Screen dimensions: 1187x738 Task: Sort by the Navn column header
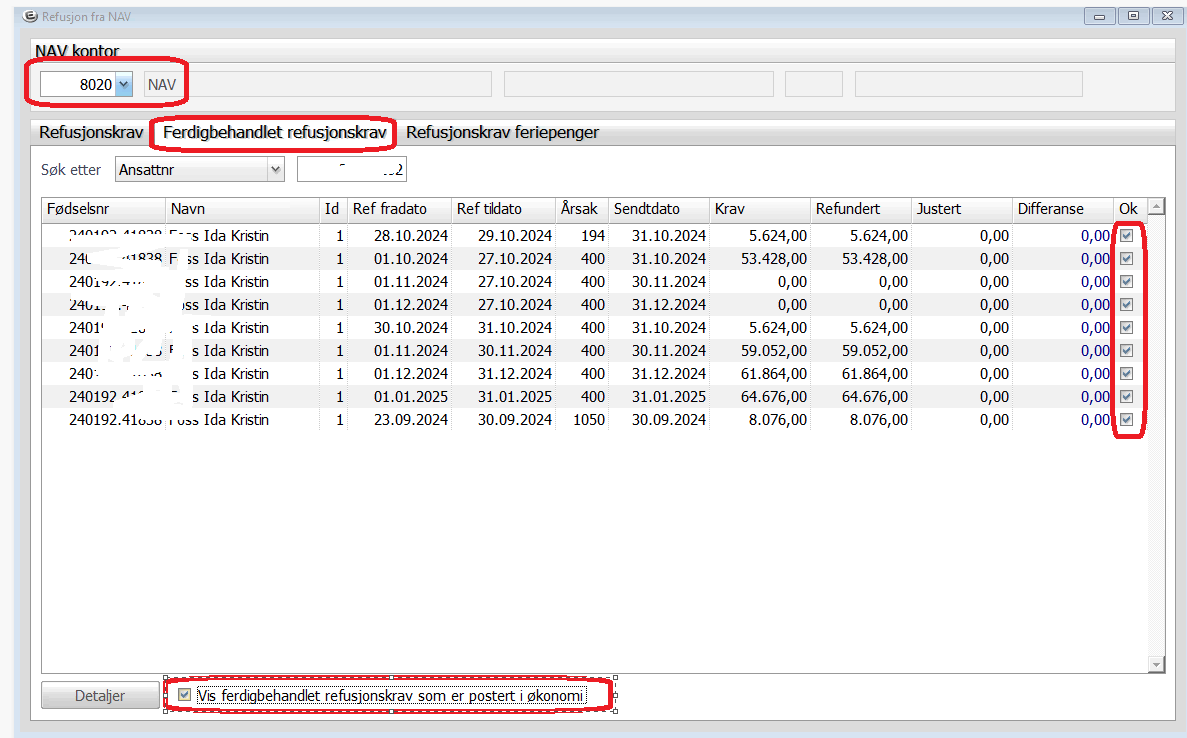[x=242, y=209]
